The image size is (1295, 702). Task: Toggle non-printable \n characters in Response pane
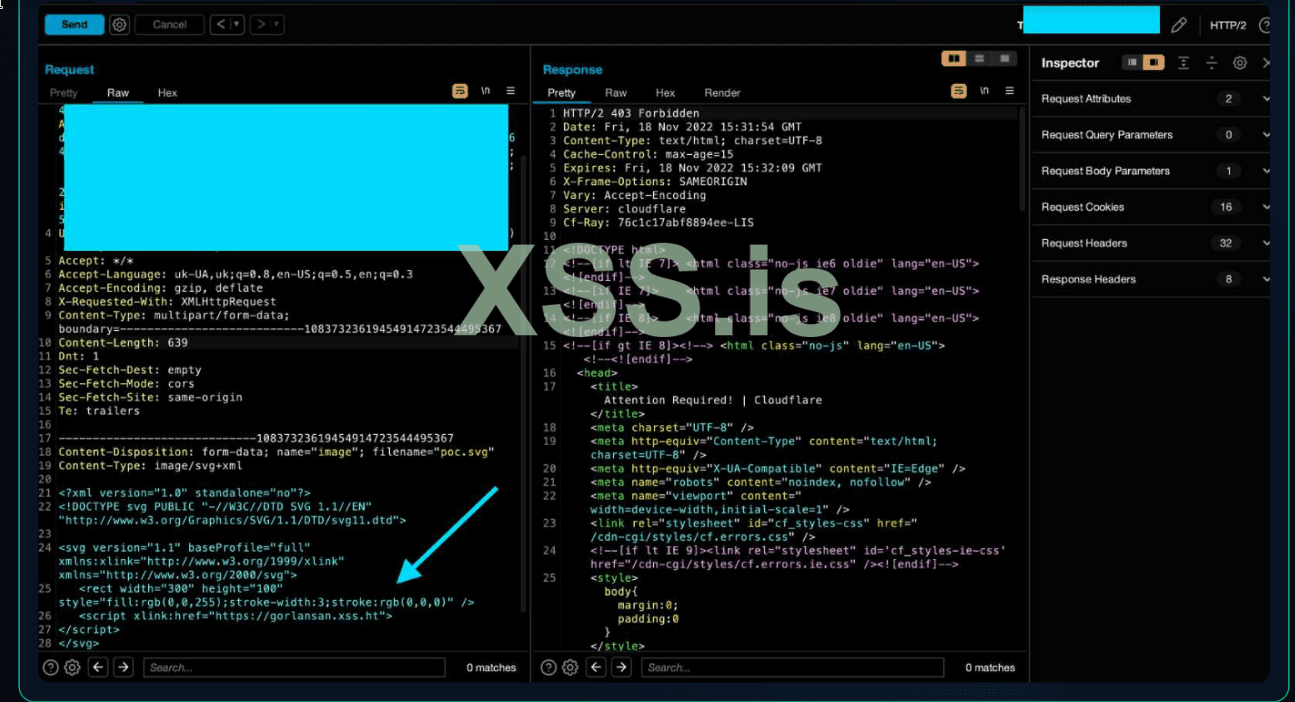(985, 91)
